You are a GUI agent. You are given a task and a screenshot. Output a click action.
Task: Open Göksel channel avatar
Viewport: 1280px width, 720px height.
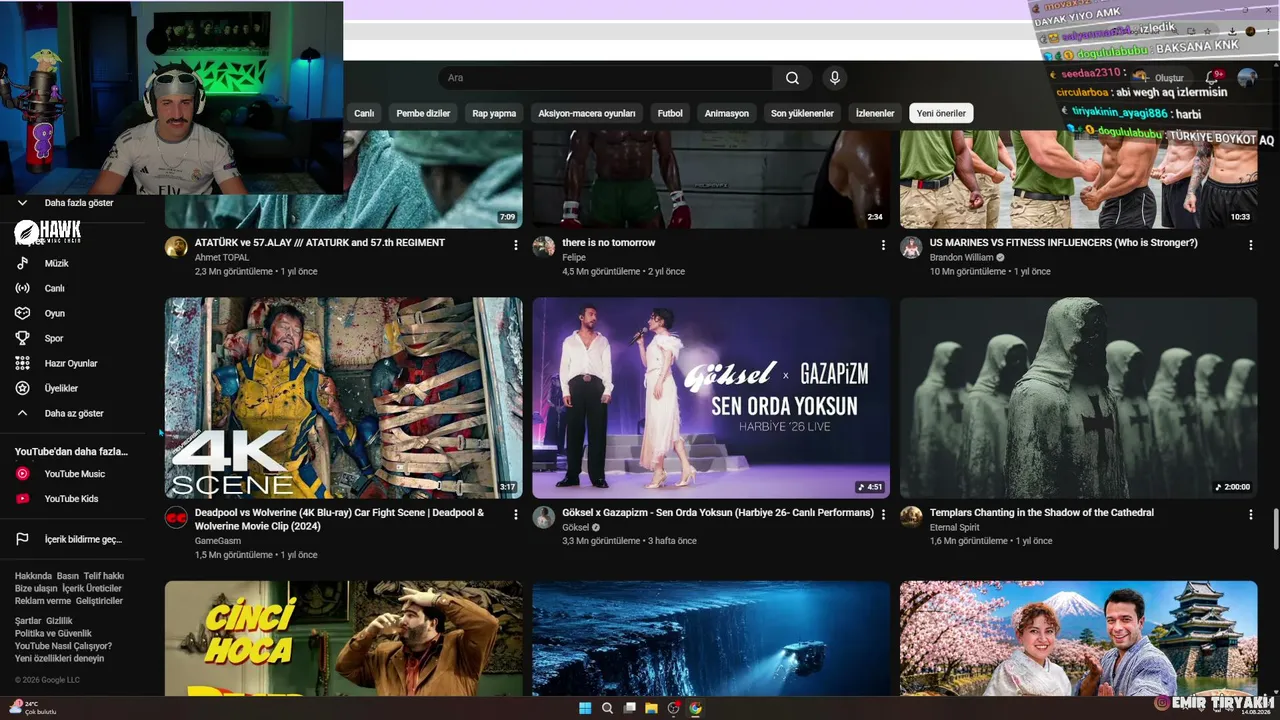(x=543, y=517)
